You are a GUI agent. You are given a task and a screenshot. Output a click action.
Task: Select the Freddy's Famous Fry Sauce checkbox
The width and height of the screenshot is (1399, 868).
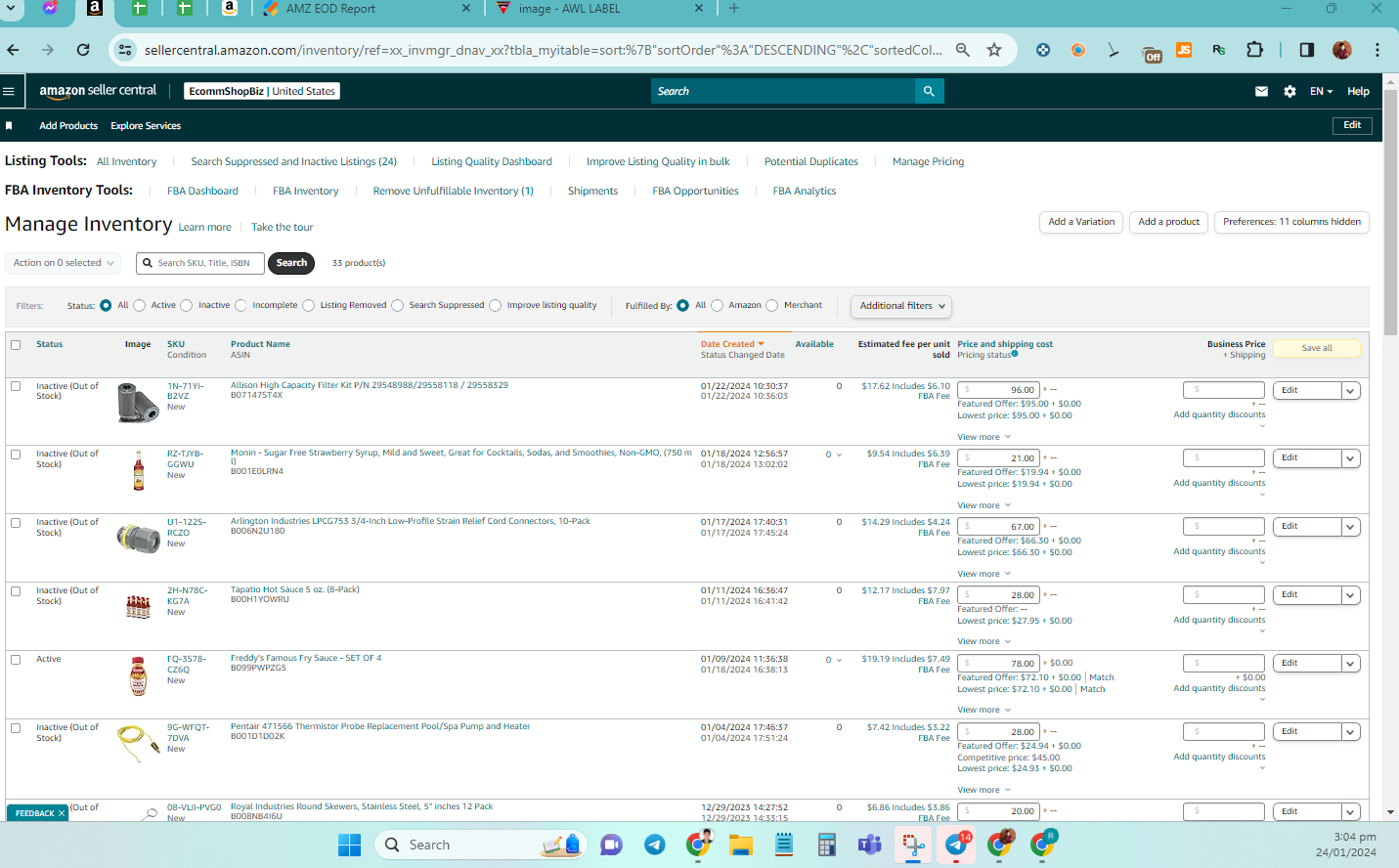(x=16, y=660)
